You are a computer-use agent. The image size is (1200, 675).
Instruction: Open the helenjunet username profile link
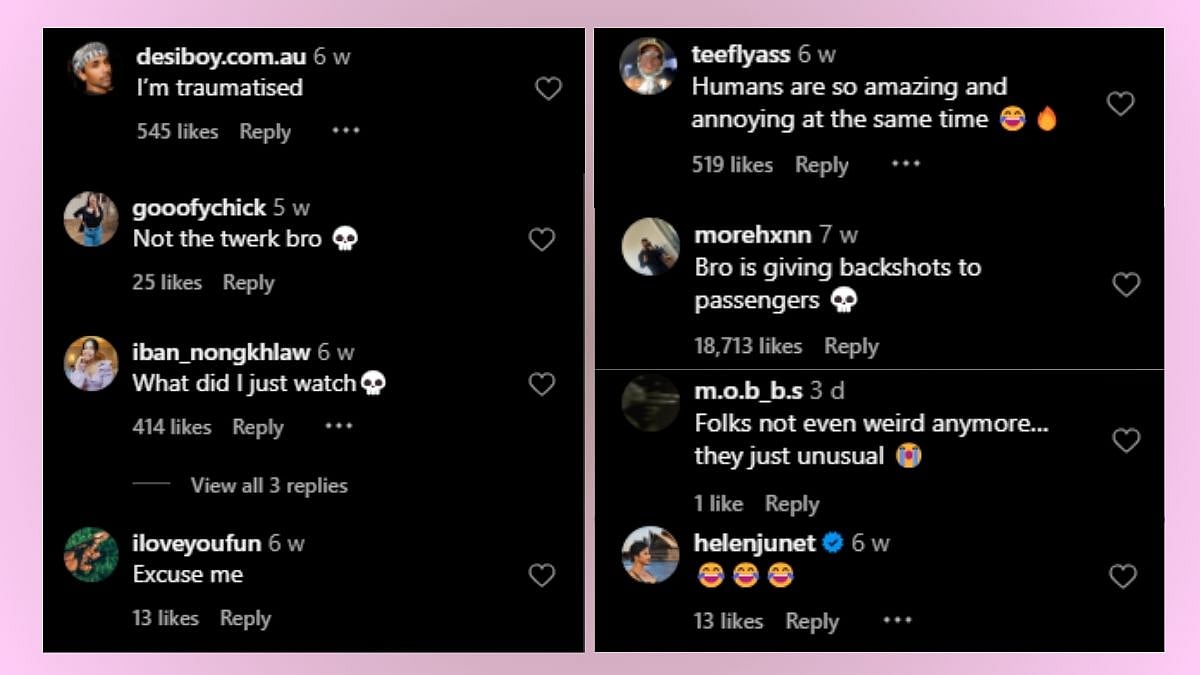pos(755,543)
